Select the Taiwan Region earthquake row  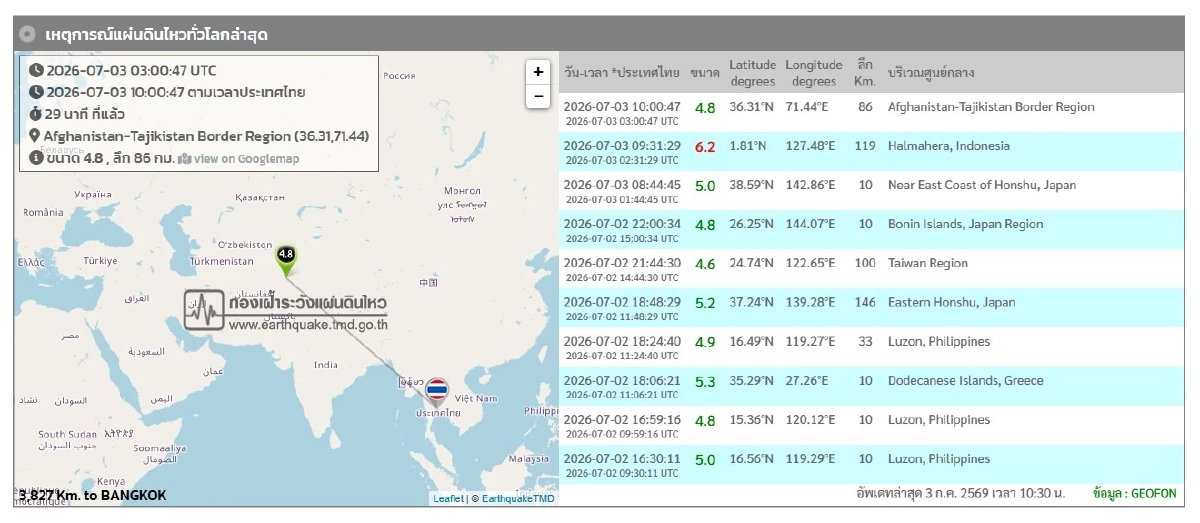pos(870,269)
